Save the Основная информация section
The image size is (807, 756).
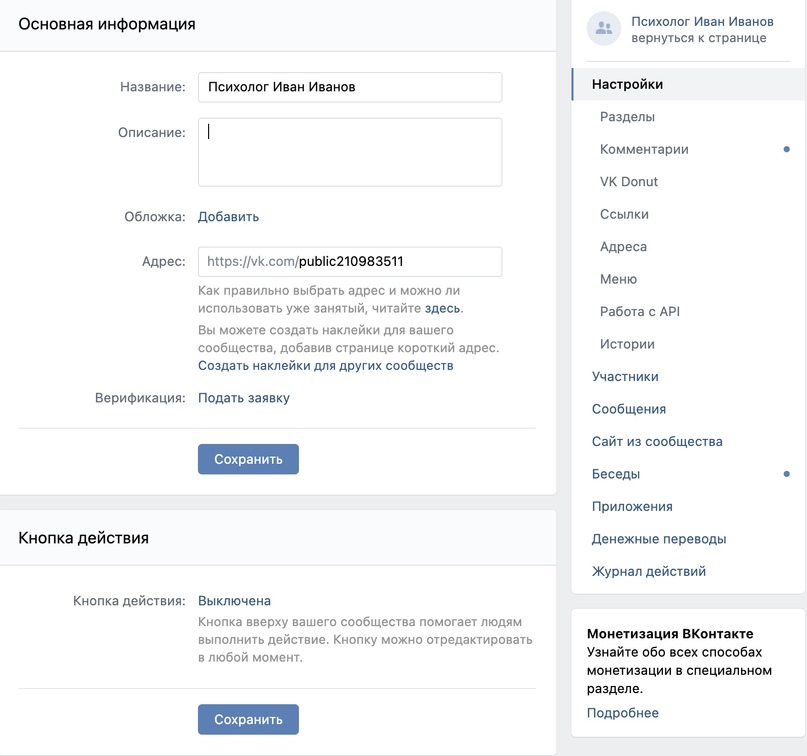pos(248,459)
